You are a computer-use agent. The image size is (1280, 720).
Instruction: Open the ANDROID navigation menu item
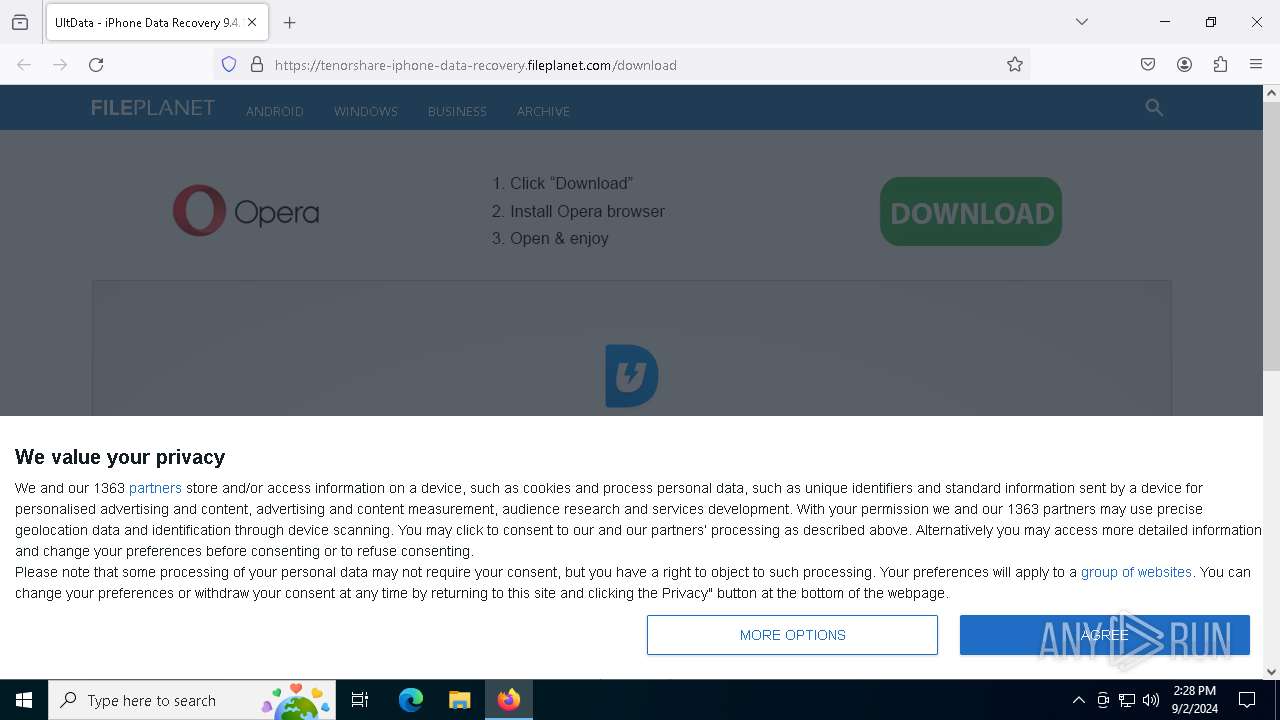[x=275, y=111]
